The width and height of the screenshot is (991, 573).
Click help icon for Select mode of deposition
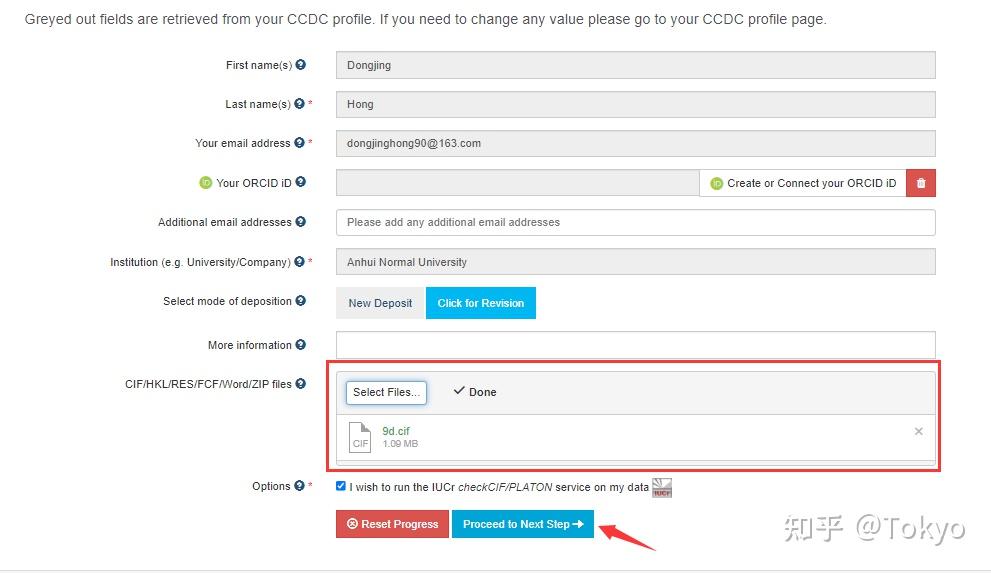click(301, 301)
